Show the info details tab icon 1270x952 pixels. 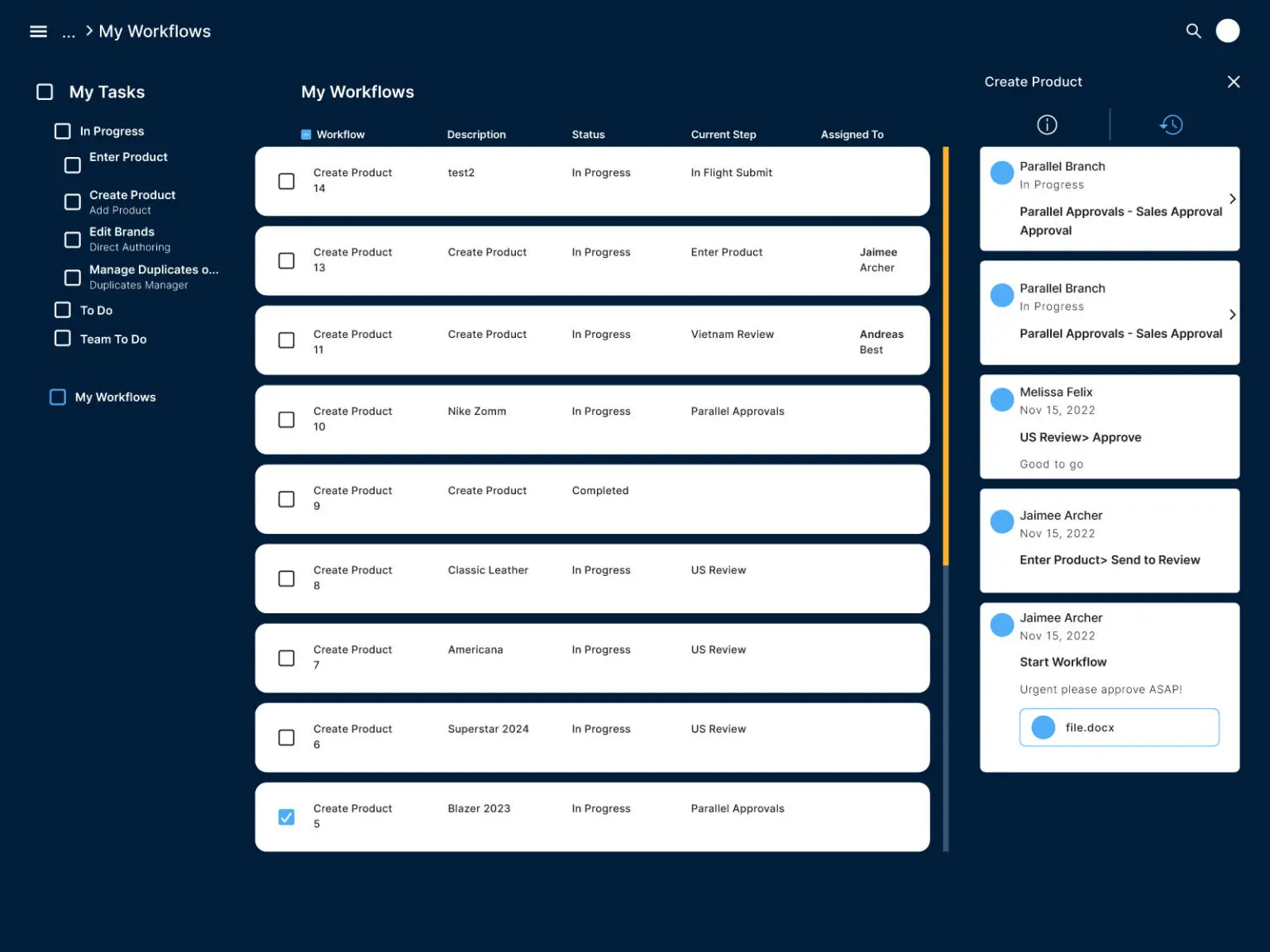[x=1047, y=125]
